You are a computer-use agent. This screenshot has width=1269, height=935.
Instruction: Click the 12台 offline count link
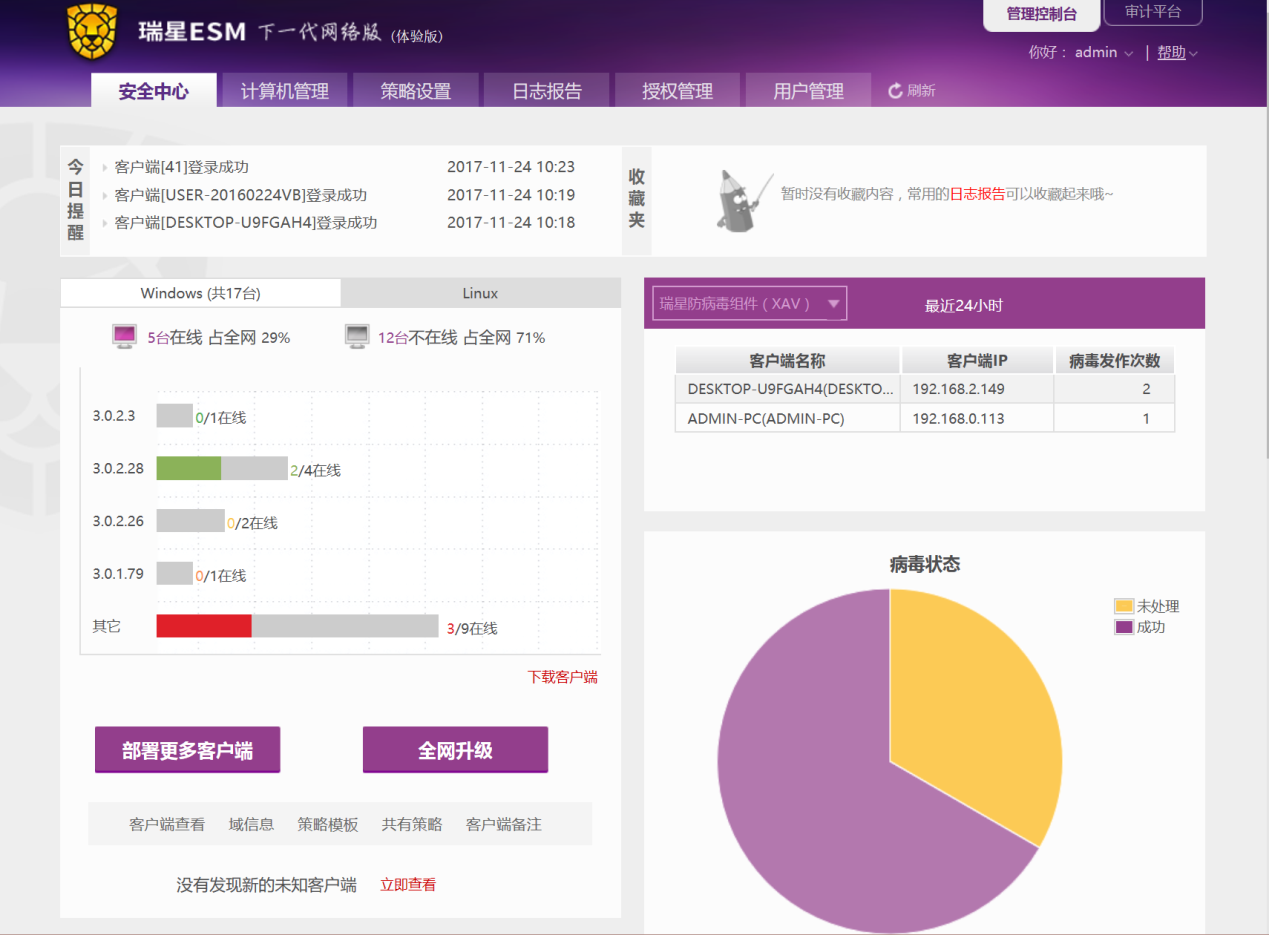coord(393,338)
